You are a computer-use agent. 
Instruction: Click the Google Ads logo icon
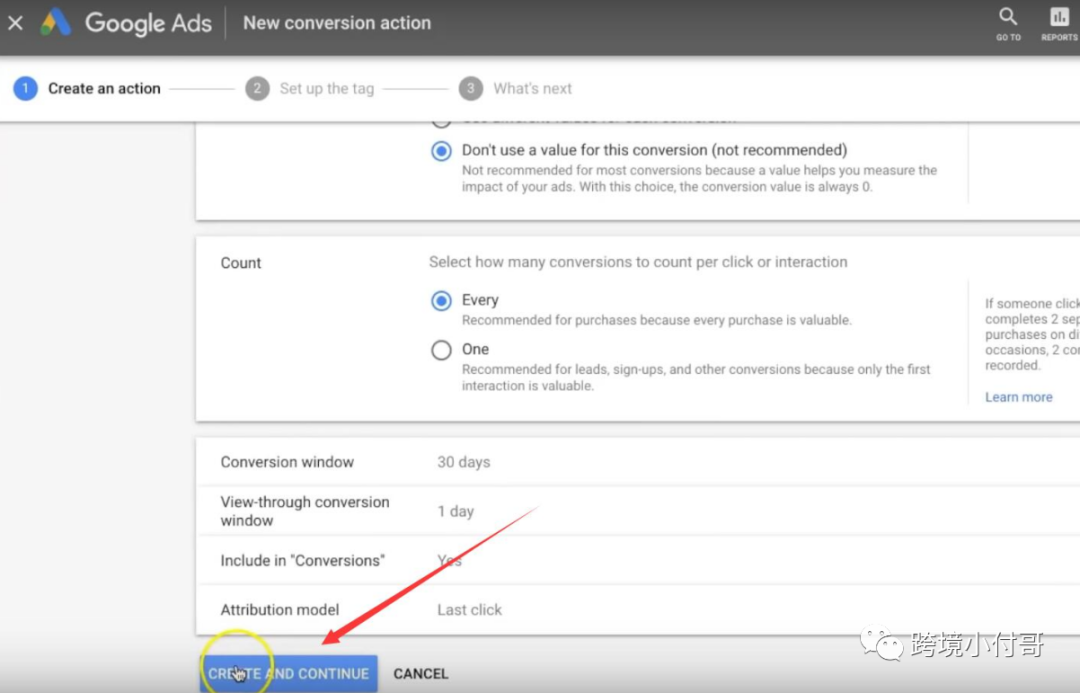click(56, 23)
